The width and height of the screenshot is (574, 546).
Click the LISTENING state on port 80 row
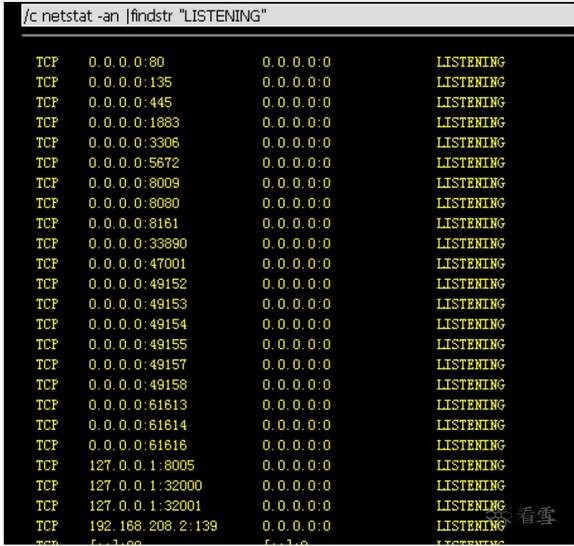click(470, 62)
